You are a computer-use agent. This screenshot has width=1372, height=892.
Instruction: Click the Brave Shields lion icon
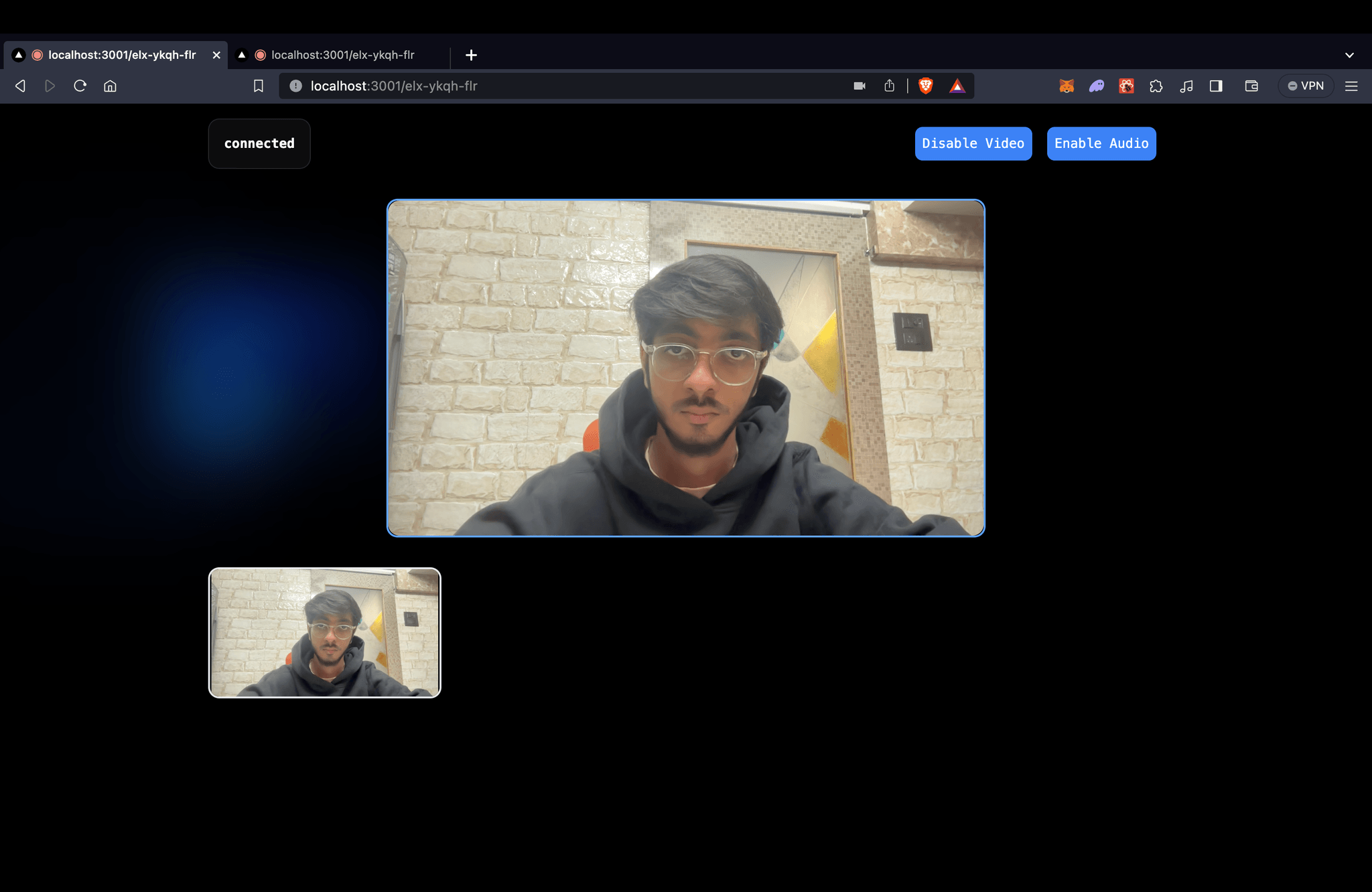coord(926,86)
